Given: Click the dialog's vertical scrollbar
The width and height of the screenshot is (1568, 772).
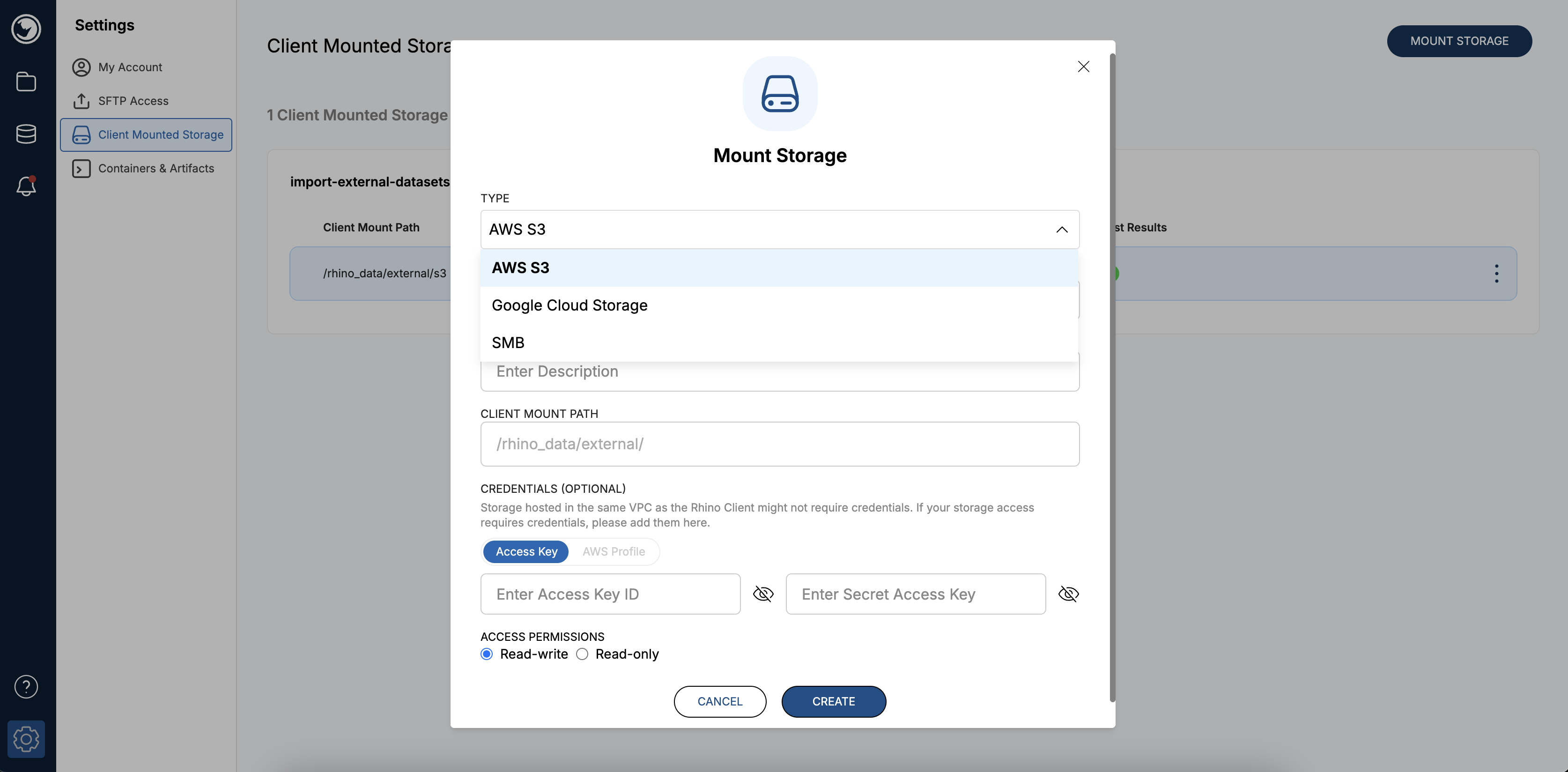Looking at the screenshot, I should 1112,378.
